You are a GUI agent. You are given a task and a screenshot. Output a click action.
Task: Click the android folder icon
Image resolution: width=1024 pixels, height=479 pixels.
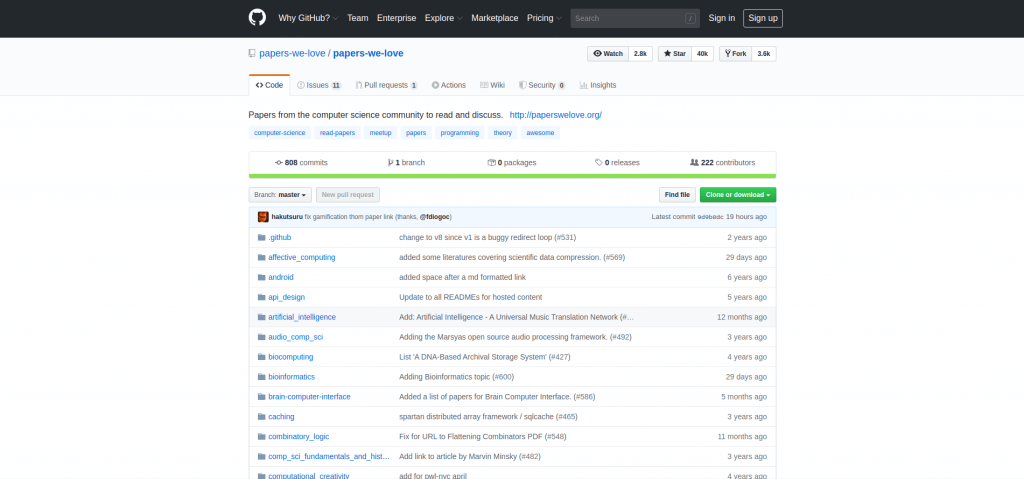coord(261,277)
